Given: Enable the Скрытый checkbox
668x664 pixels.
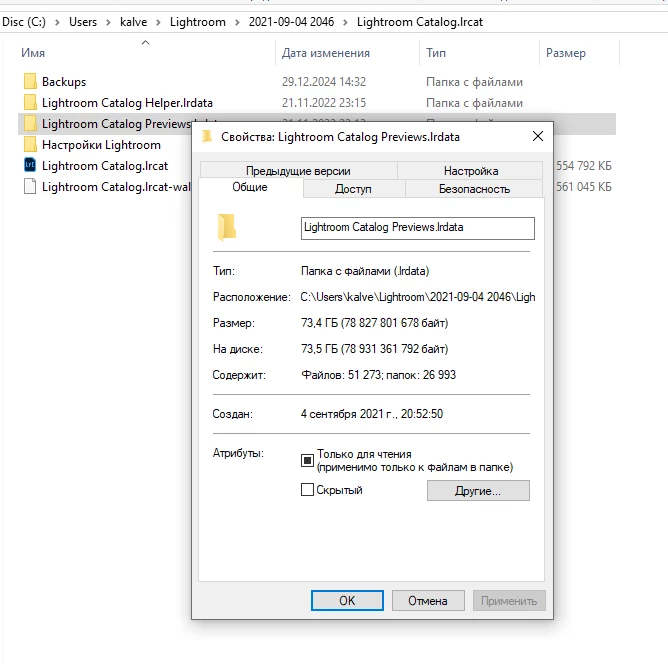Looking at the screenshot, I should click(307, 490).
